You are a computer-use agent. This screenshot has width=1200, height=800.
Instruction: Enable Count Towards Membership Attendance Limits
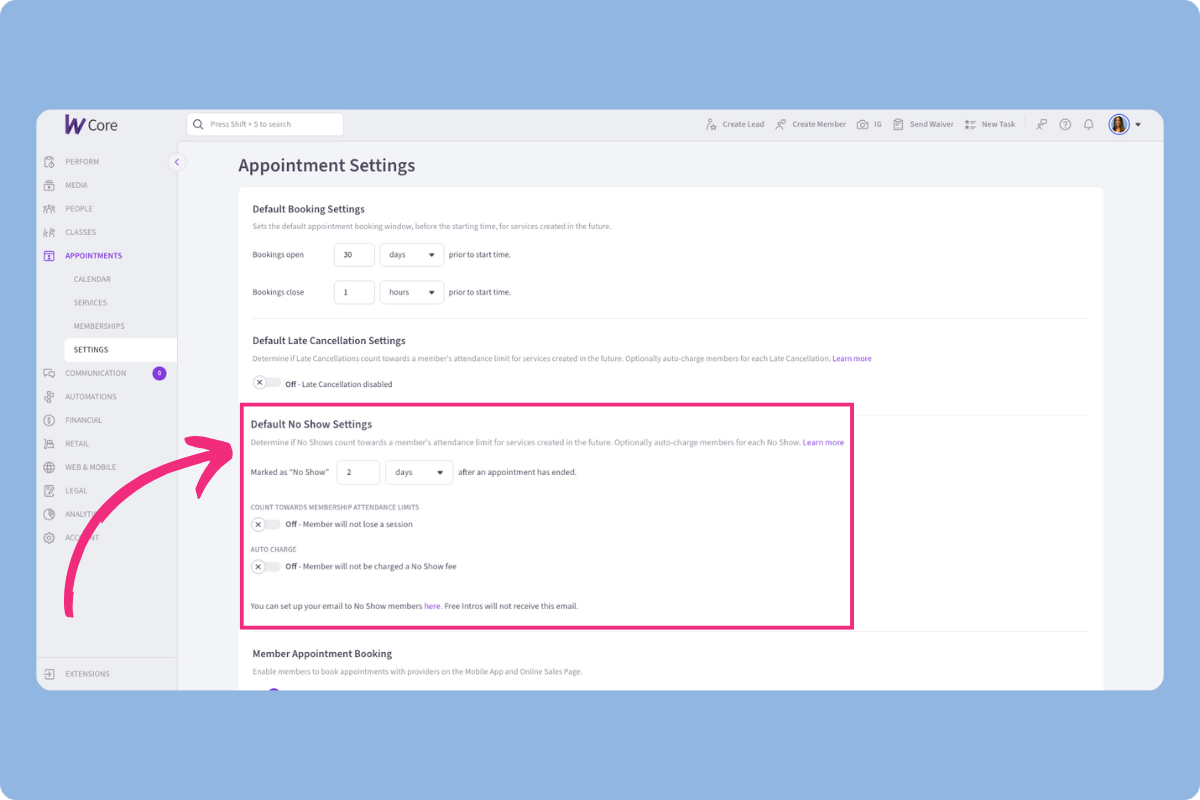coord(266,524)
